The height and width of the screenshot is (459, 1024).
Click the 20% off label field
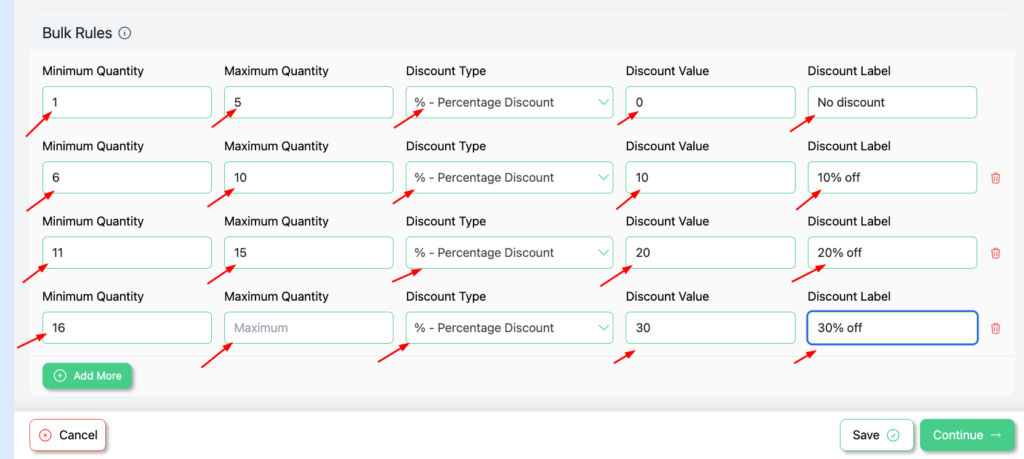tap(892, 253)
